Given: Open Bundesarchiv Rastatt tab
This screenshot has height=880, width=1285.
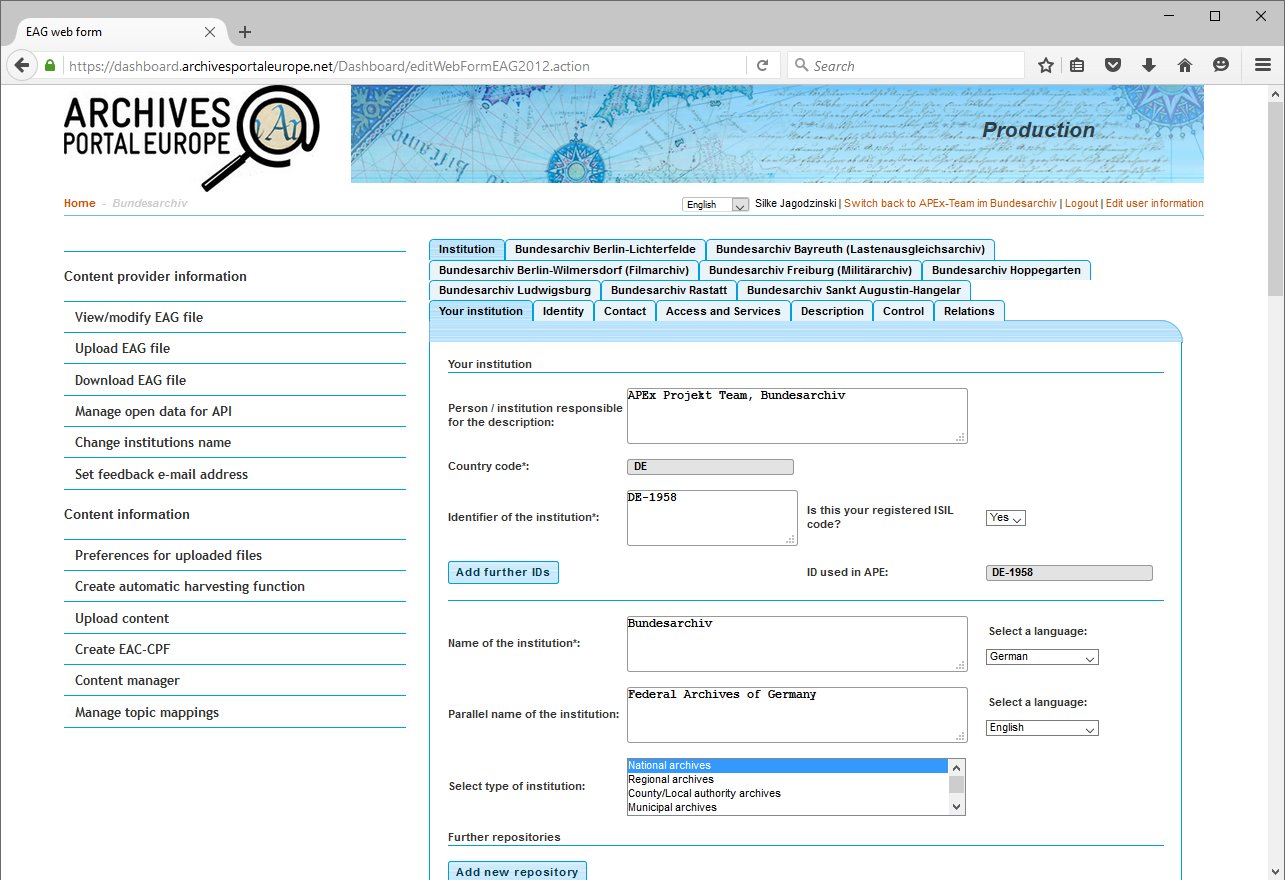Looking at the screenshot, I should [669, 291].
